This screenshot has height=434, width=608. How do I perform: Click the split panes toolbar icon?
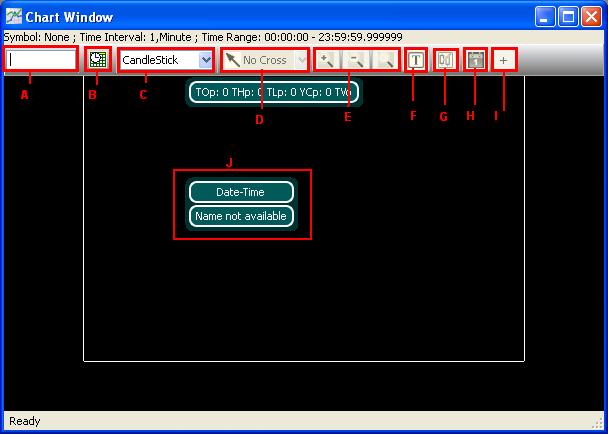click(x=446, y=60)
